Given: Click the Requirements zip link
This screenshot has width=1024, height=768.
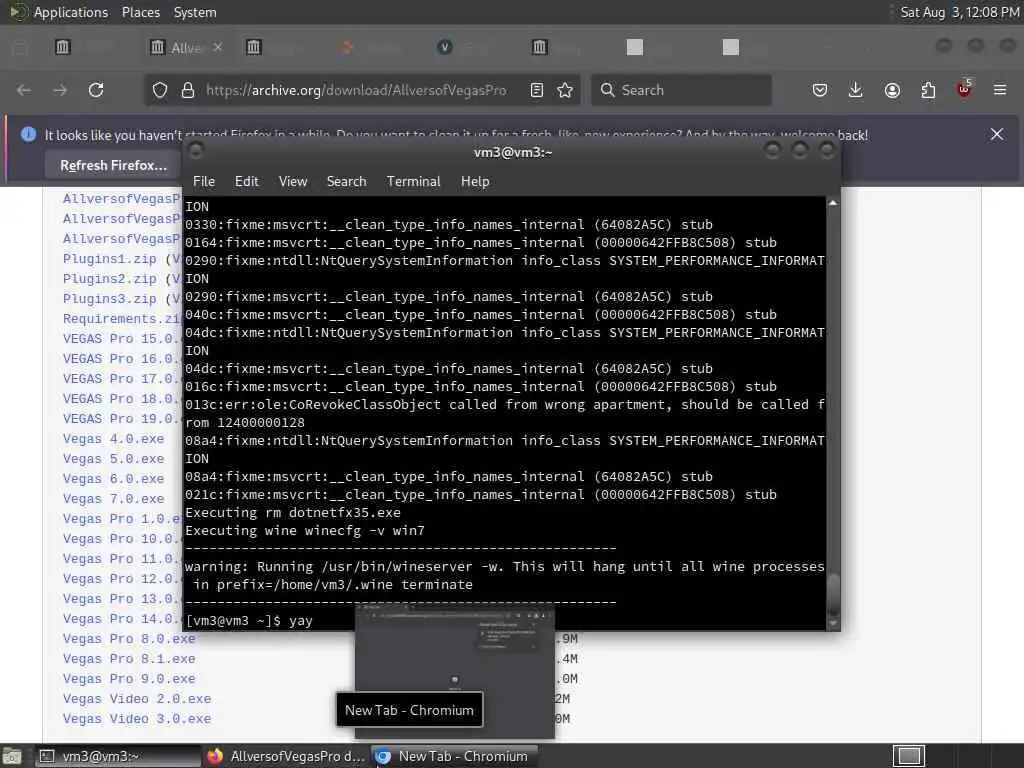Looking at the screenshot, I should (122, 319).
